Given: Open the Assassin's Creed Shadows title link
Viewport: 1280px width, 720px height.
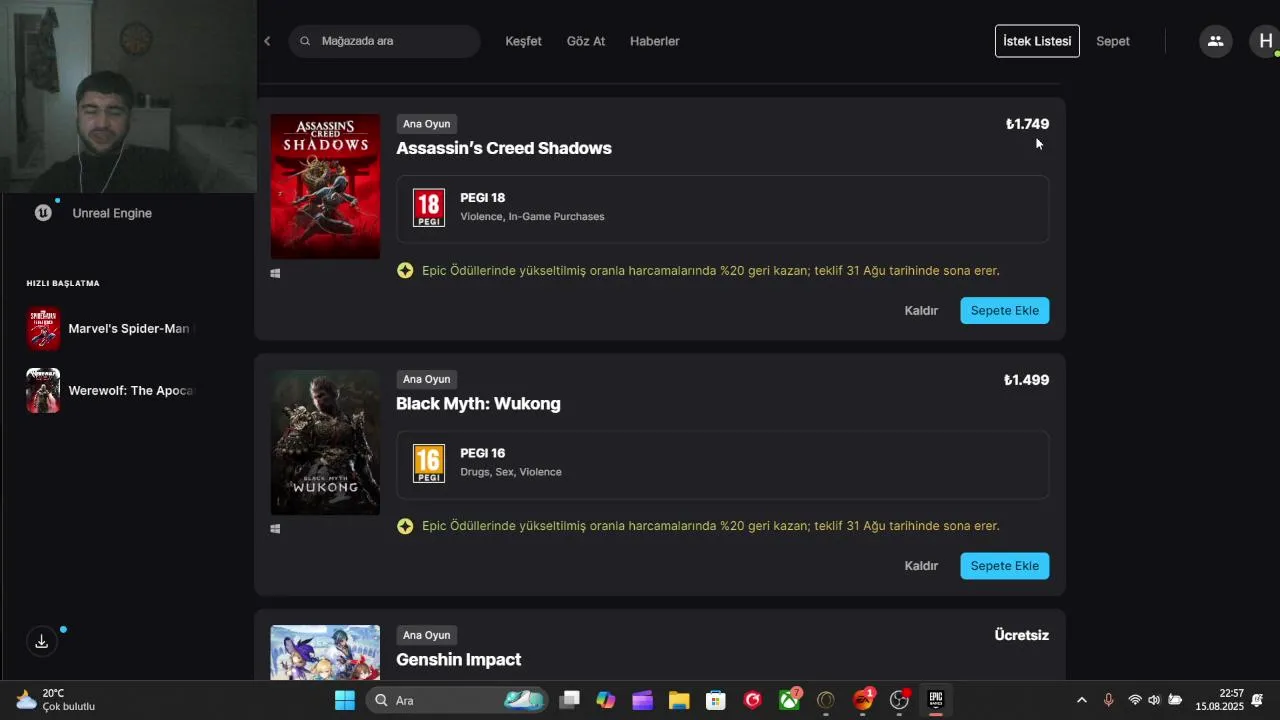Looking at the screenshot, I should tap(504, 148).
